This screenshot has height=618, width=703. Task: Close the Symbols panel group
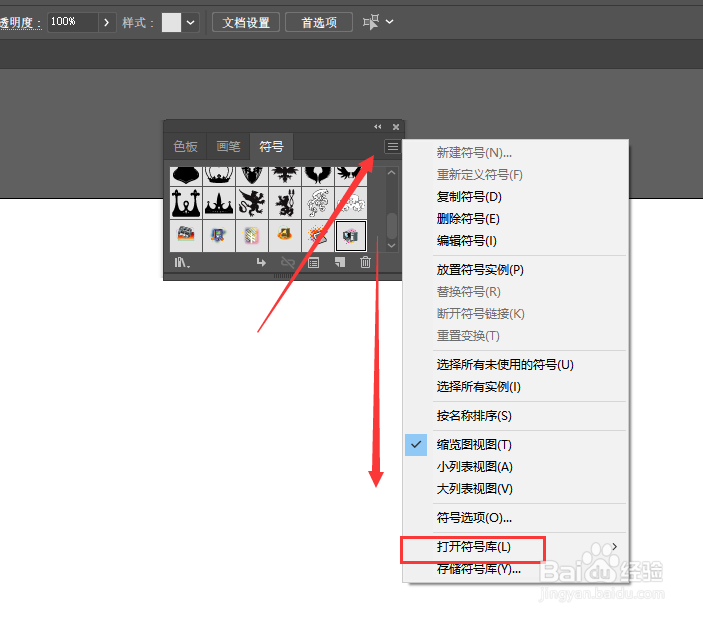396,127
